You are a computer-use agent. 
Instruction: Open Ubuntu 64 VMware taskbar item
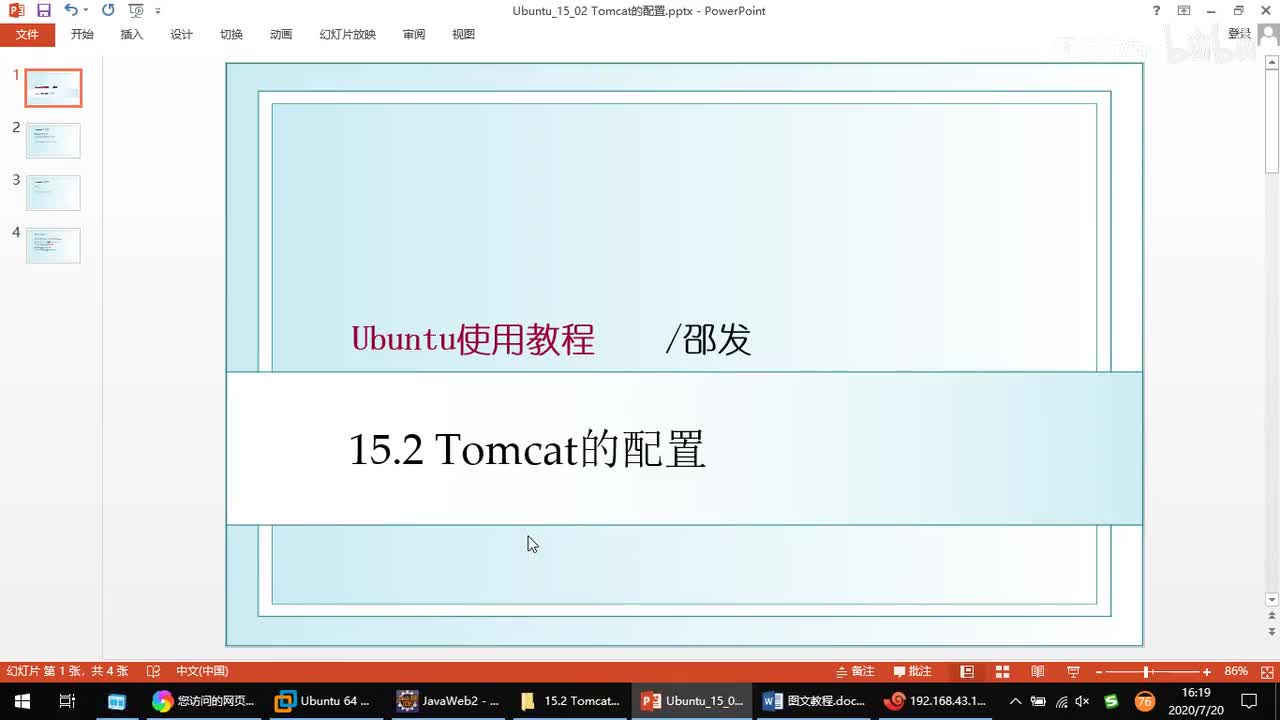pos(325,701)
